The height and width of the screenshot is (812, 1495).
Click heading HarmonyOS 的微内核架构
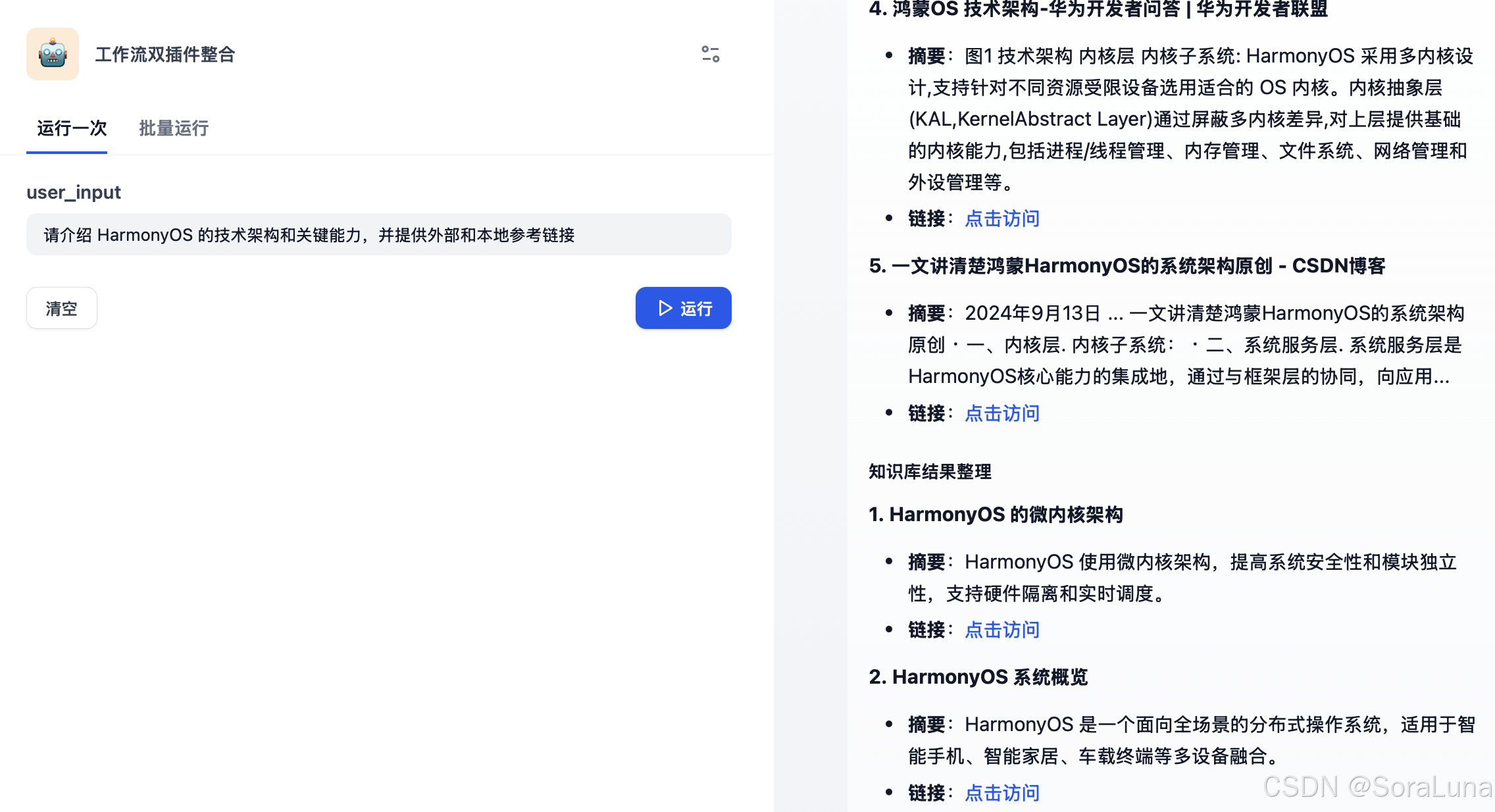coord(995,515)
